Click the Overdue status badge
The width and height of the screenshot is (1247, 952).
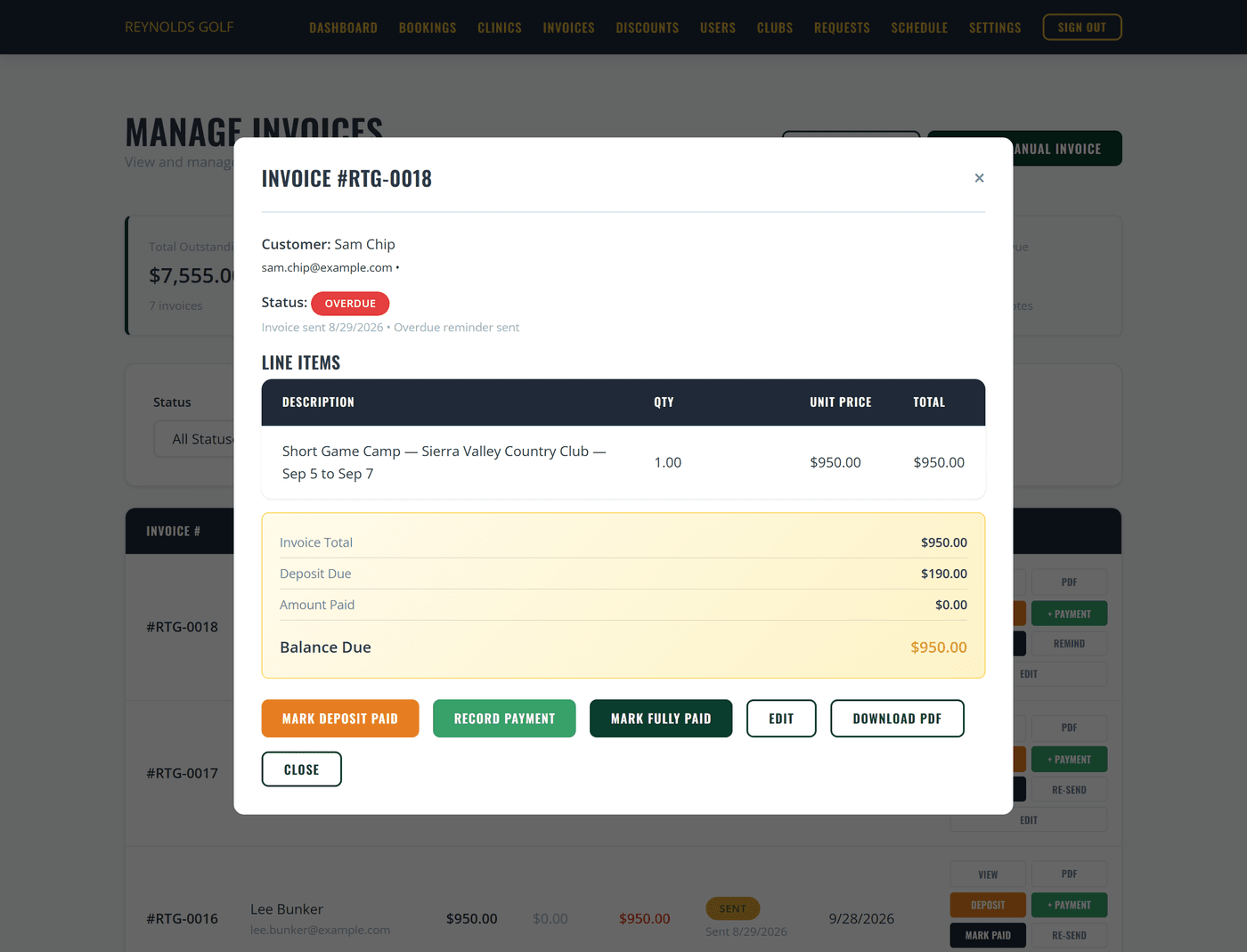point(350,304)
